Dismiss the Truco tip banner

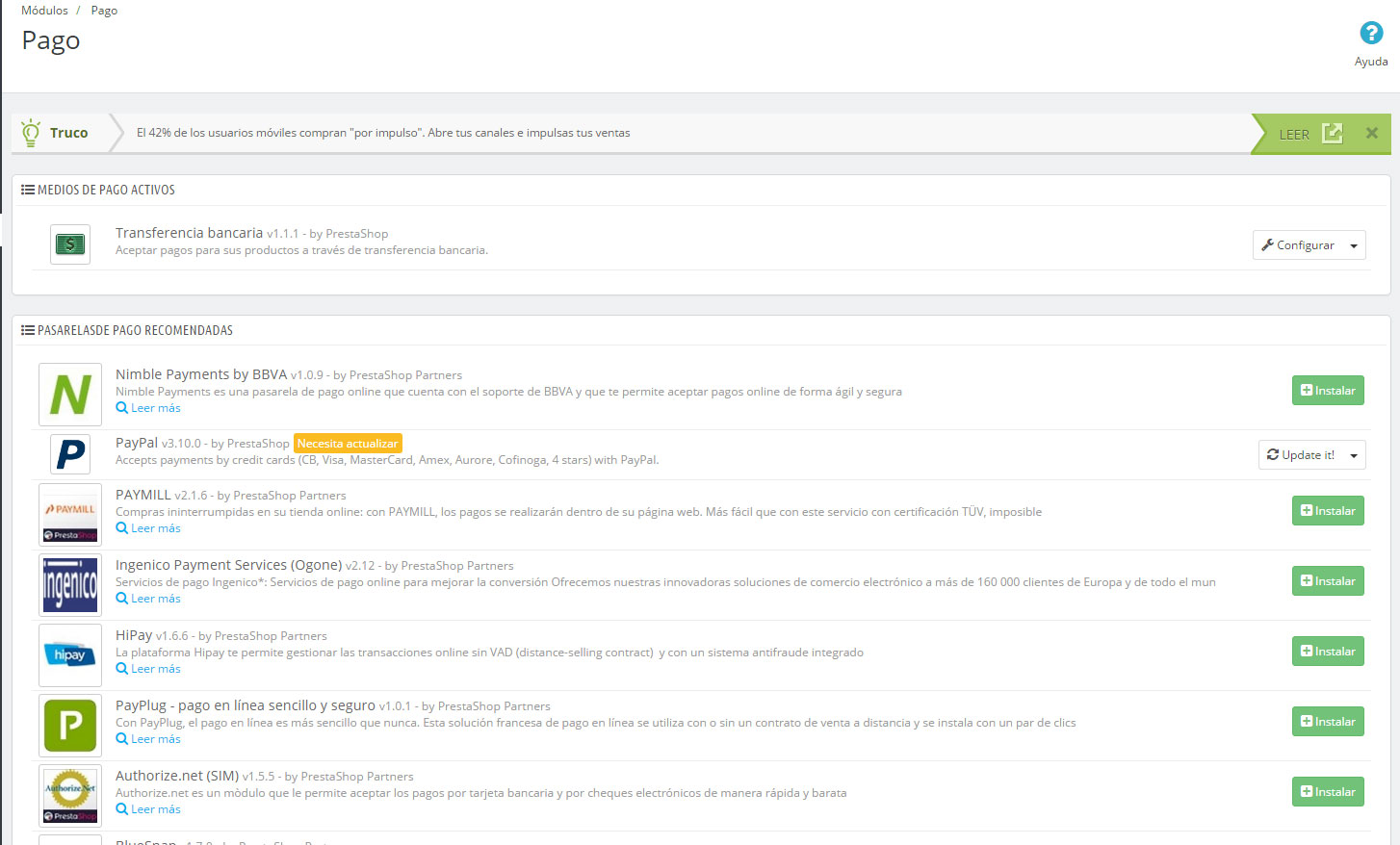coord(1372,133)
